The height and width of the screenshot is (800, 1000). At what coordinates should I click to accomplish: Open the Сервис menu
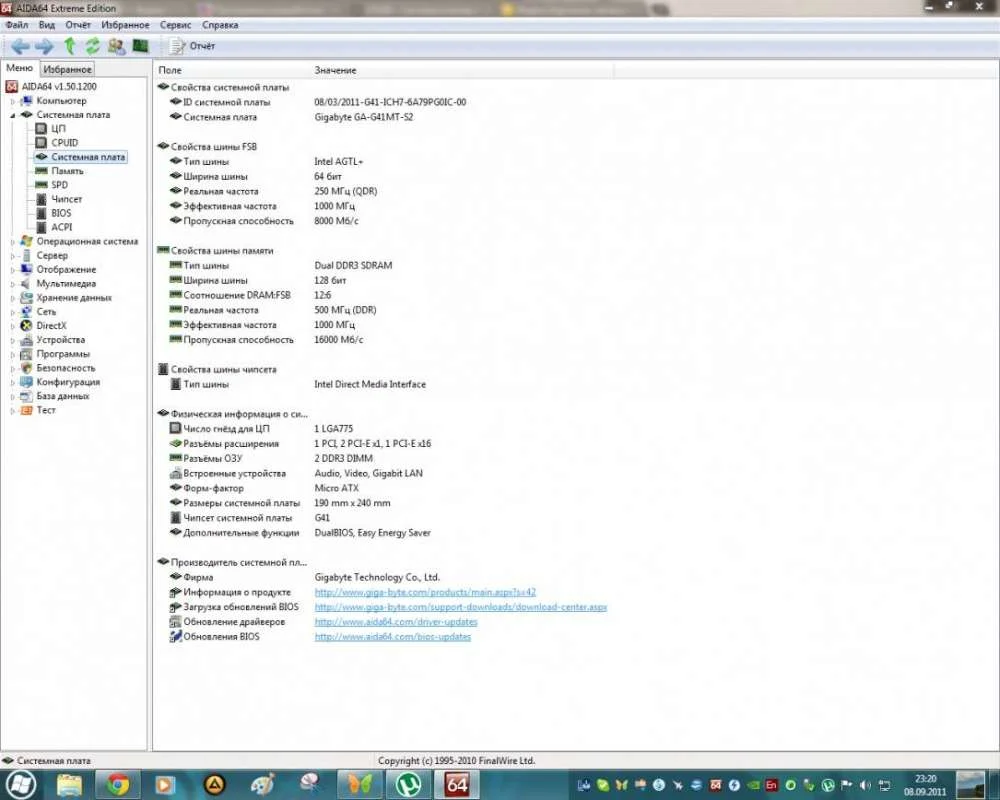175,25
